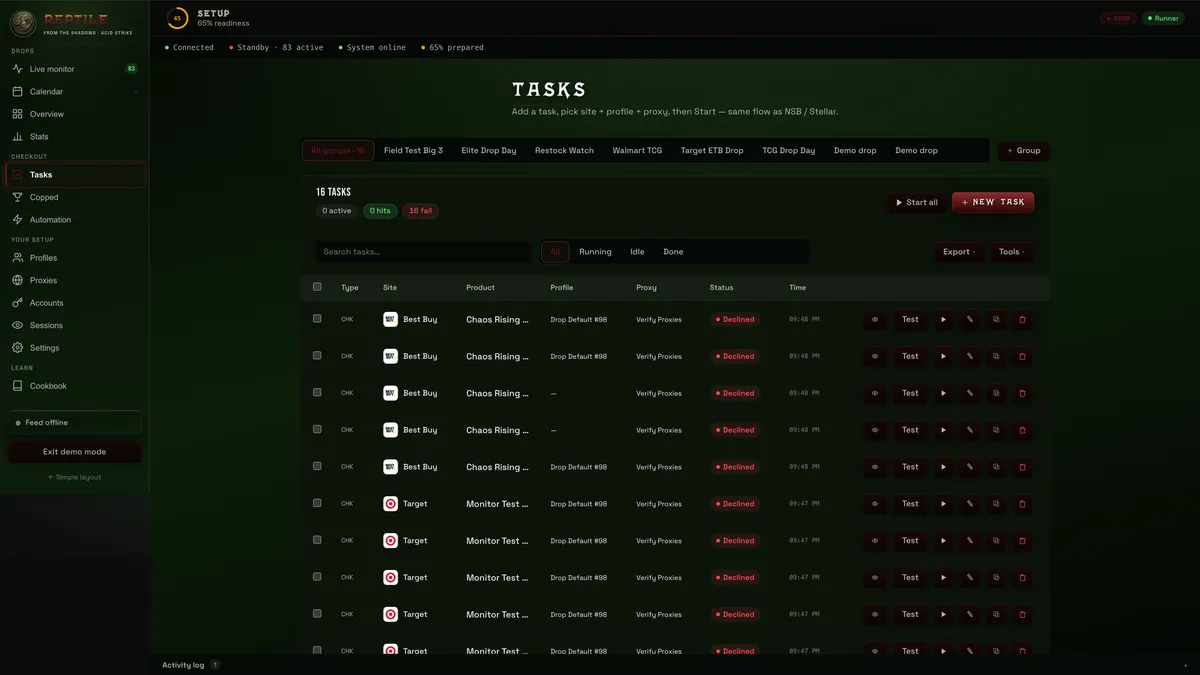Edit the first Best Buy task with the pencil icon
The height and width of the screenshot is (675, 1200).
pyautogui.click(x=969, y=320)
